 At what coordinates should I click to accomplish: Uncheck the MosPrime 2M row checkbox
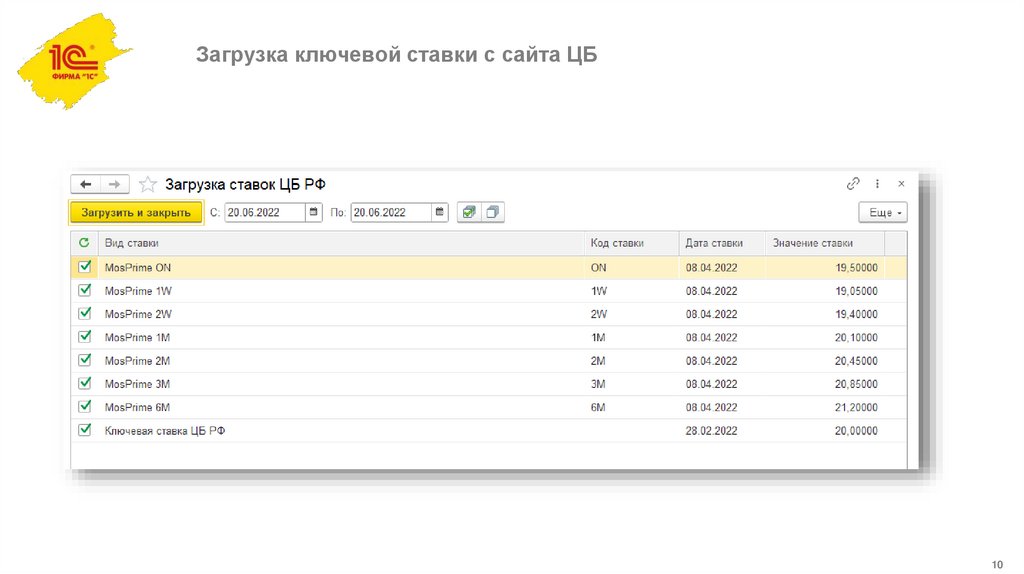84,360
